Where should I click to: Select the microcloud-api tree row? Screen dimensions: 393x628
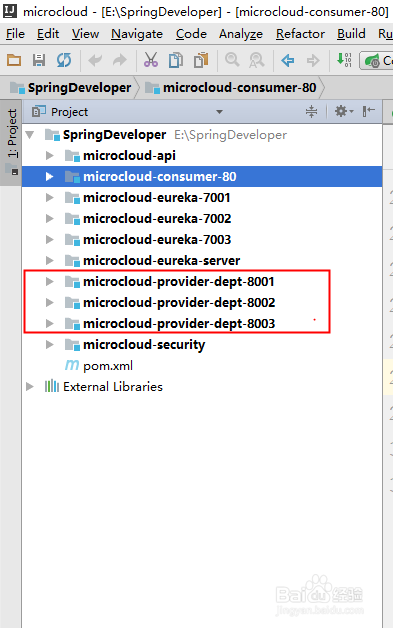click(202, 155)
